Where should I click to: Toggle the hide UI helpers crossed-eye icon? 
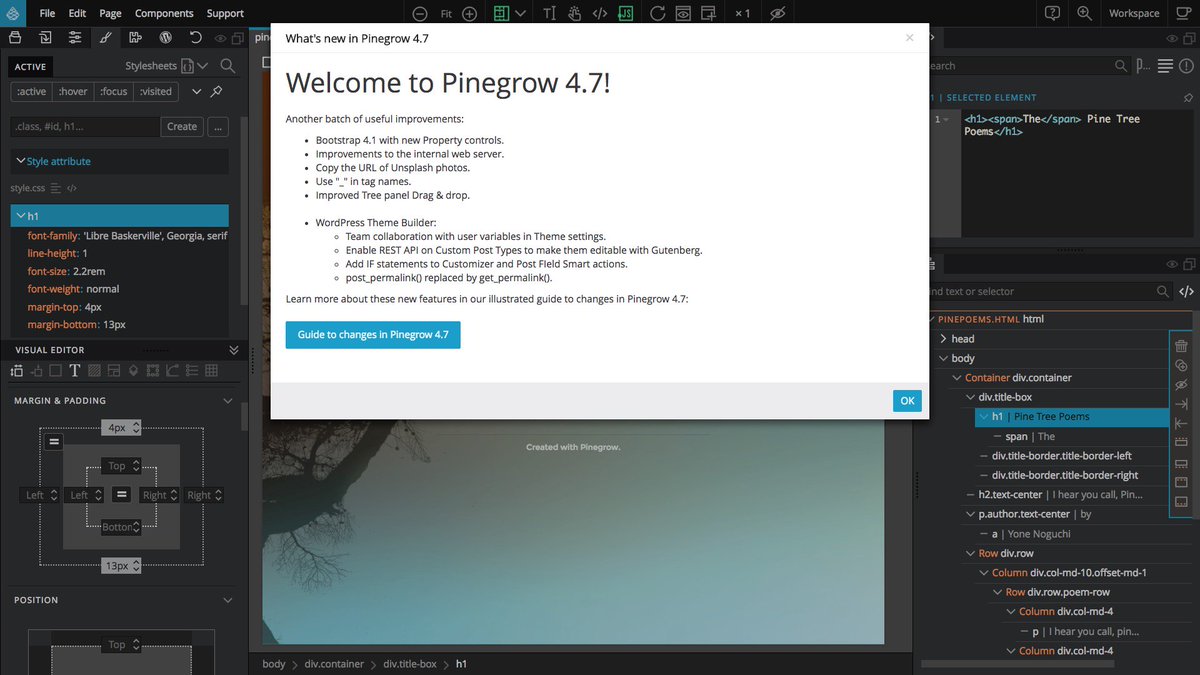click(x=778, y=14)
